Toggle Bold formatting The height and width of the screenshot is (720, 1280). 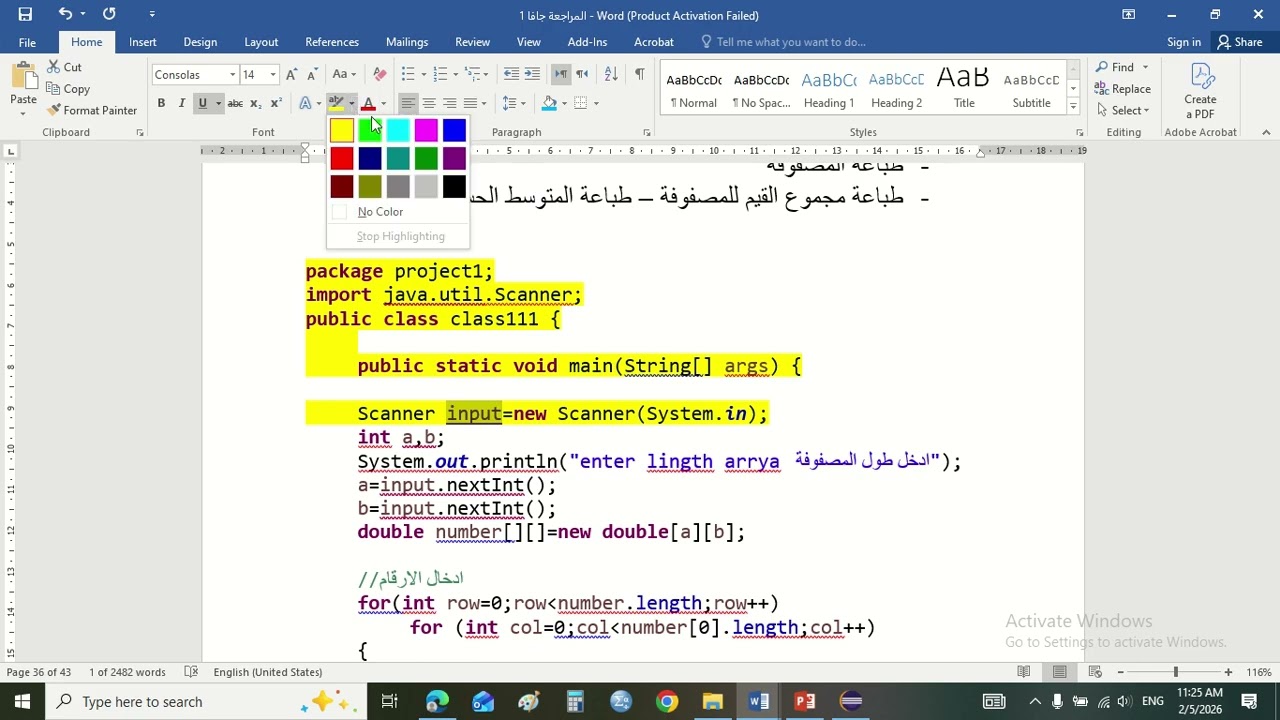click(x=161, y=103)
